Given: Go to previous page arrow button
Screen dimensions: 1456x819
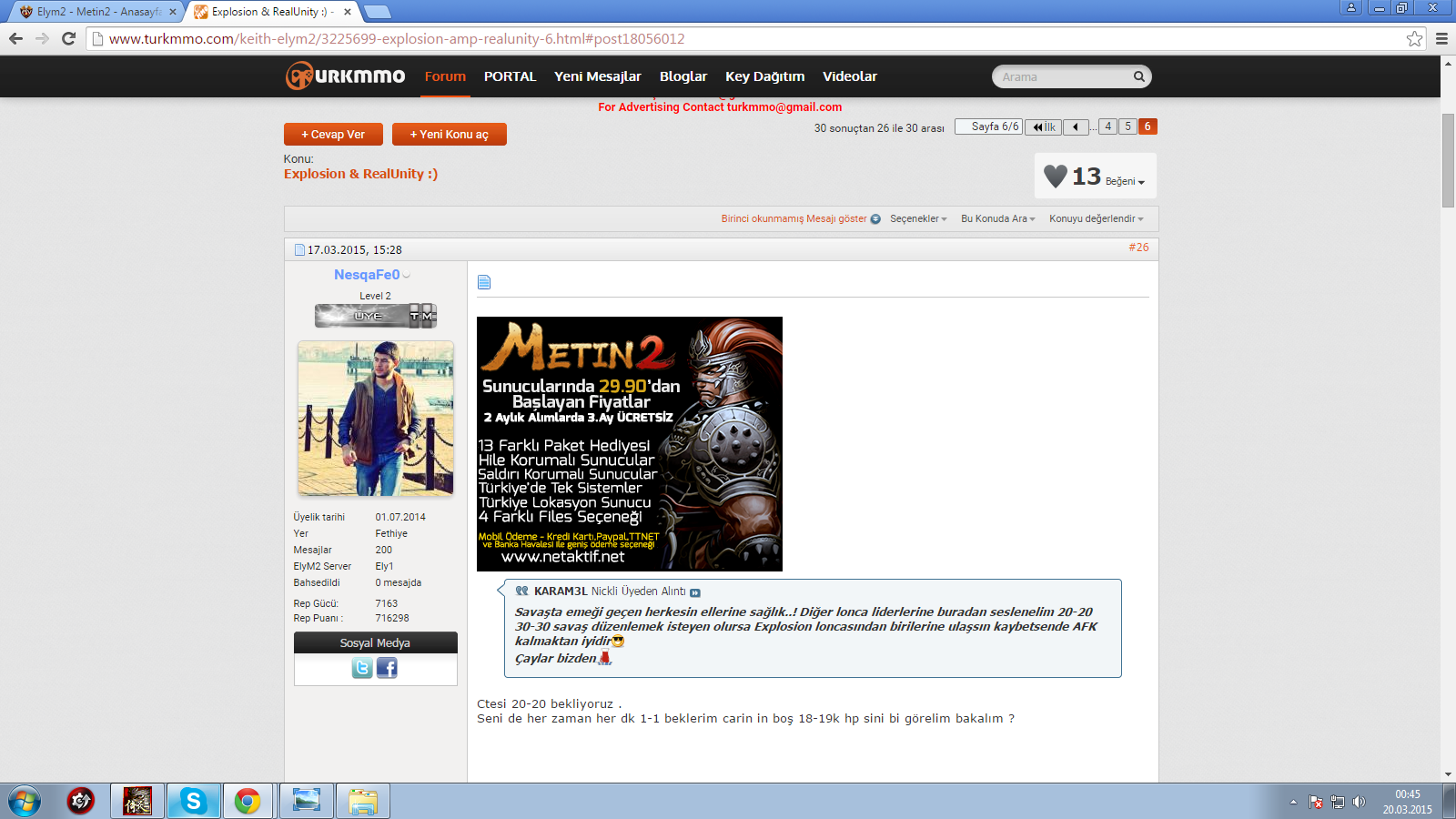Looking at the screenshot, I should pyautogui.click(x=1076, y=126).
